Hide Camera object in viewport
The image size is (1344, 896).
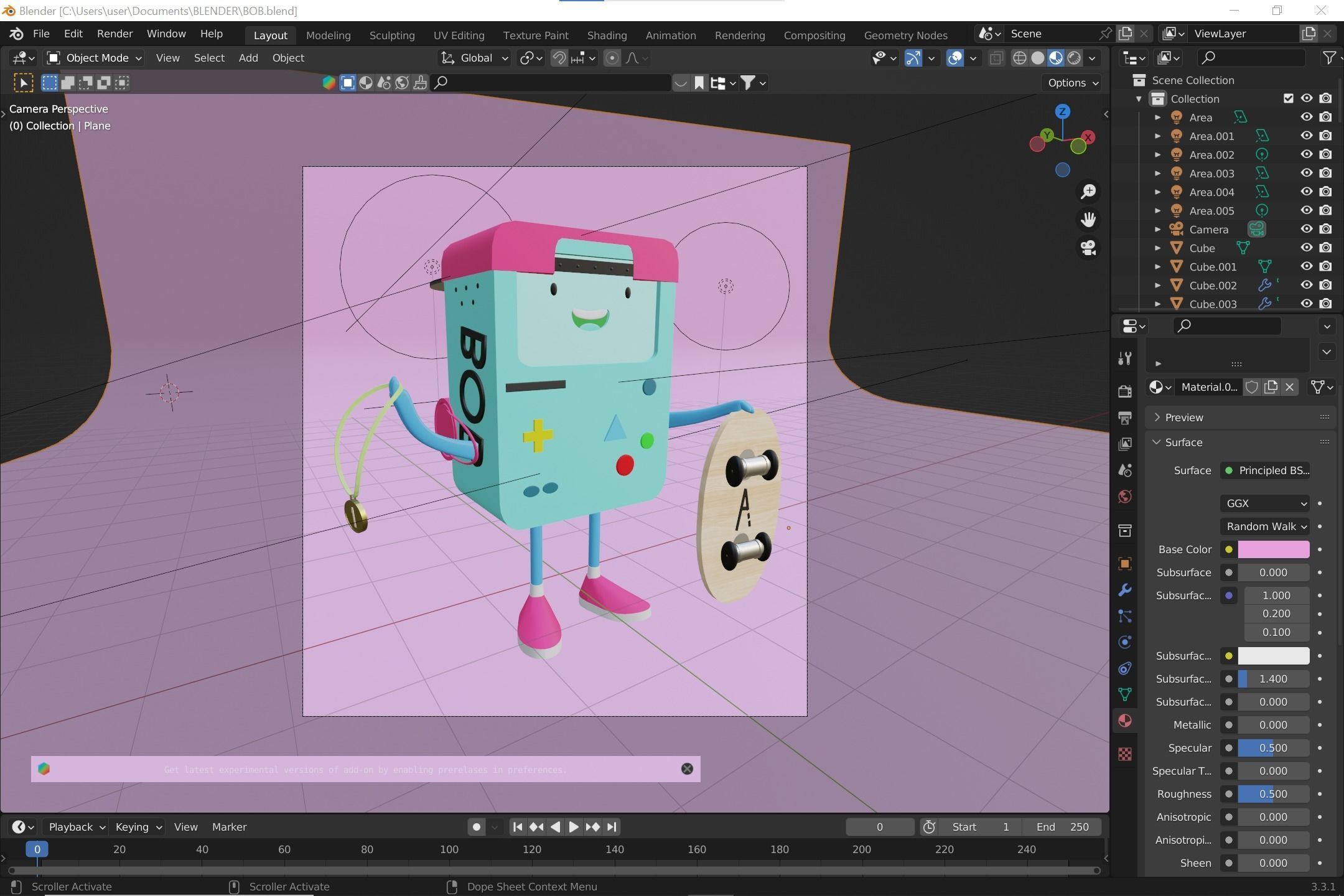pos(1306,229)
